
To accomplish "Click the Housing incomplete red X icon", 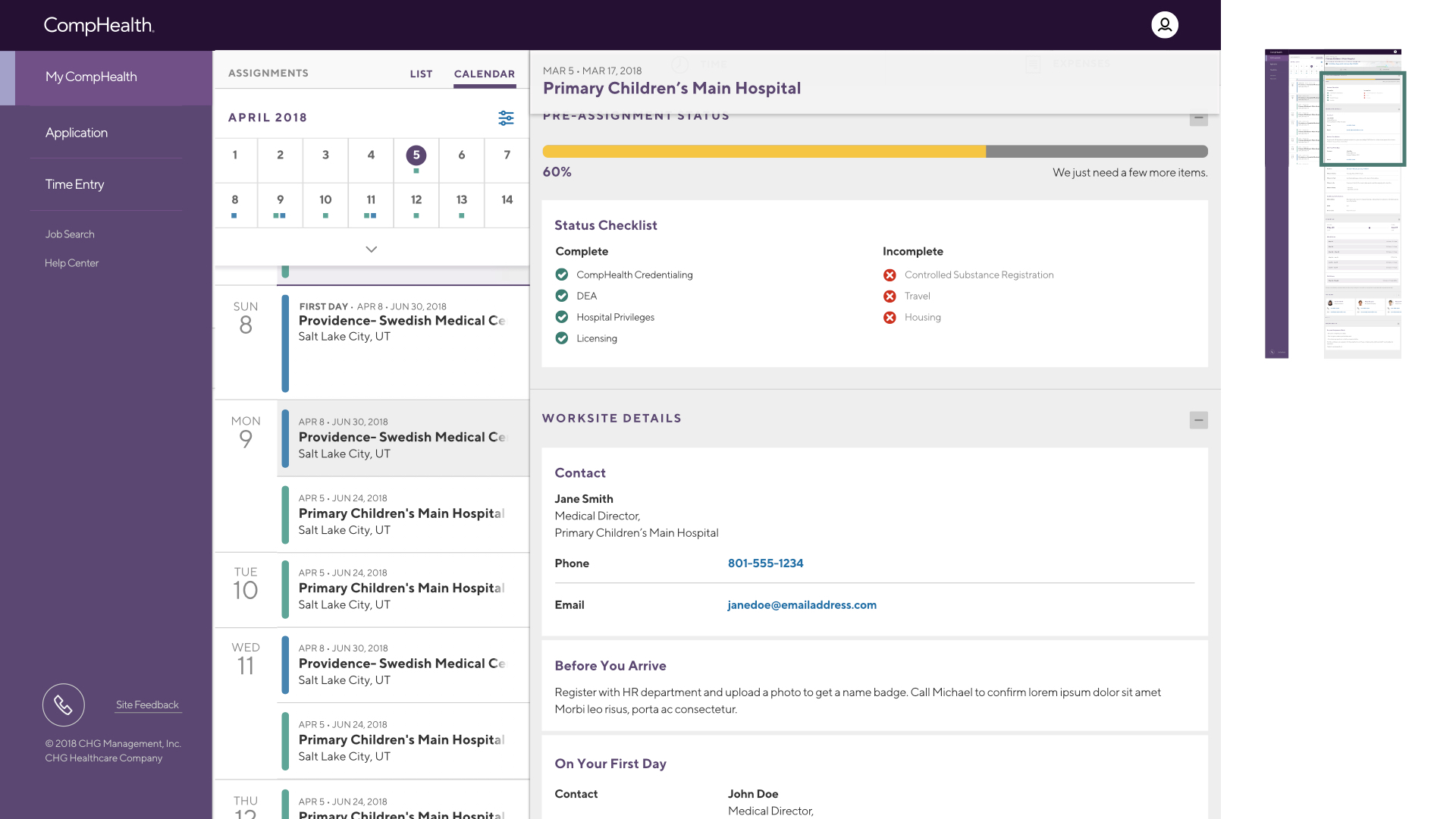I will pyautogui.click(x=890, y=318).
